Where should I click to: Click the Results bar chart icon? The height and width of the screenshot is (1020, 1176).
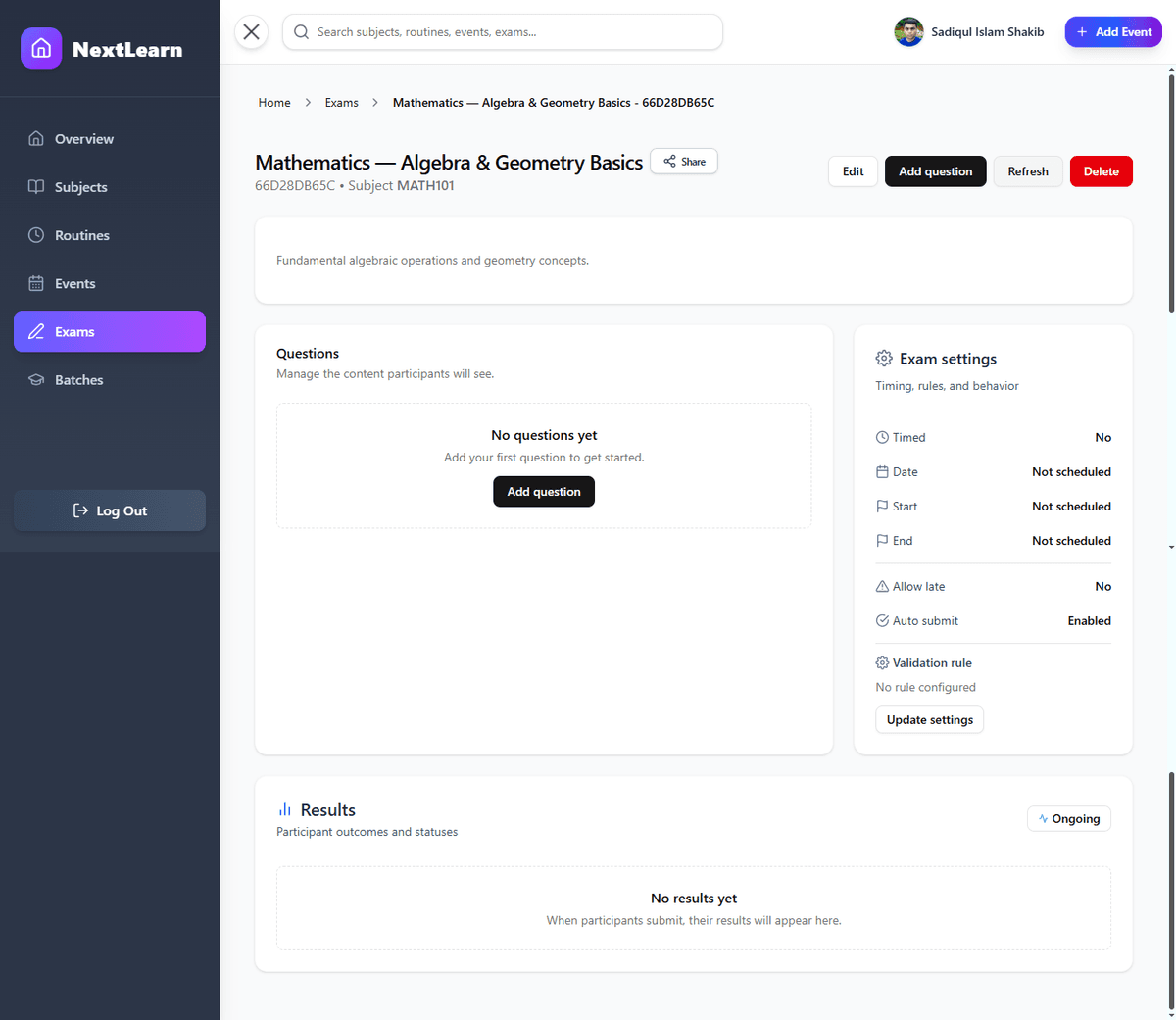(284, 809)
